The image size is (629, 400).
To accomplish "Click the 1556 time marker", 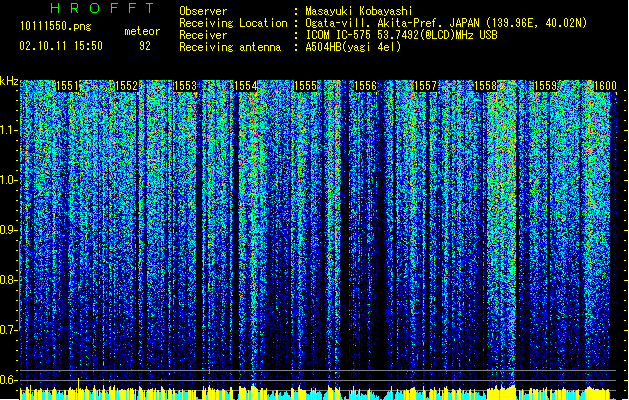I will pyautogui.click(x=365, y=86).
